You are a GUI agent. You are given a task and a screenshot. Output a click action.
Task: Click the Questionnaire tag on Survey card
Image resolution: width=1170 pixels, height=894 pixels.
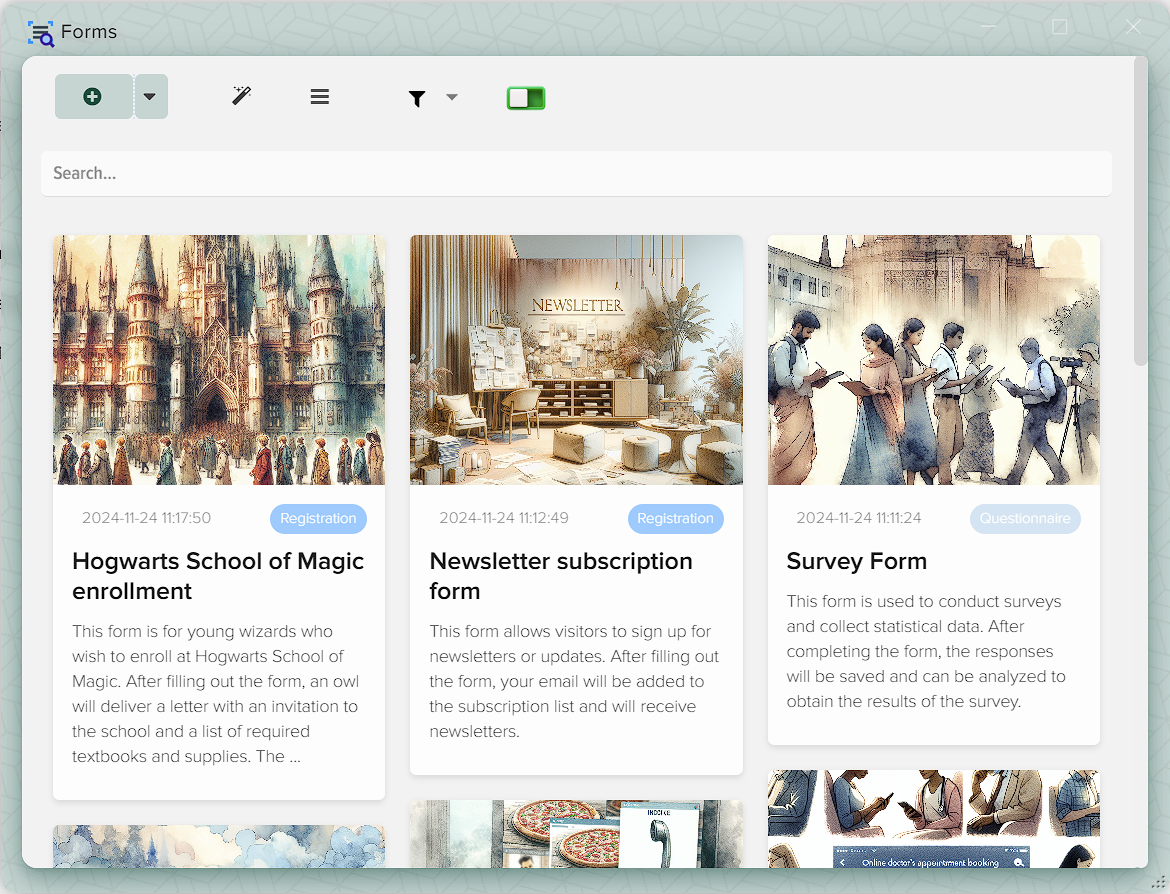pyautogui.click(x=1025, y=519)
